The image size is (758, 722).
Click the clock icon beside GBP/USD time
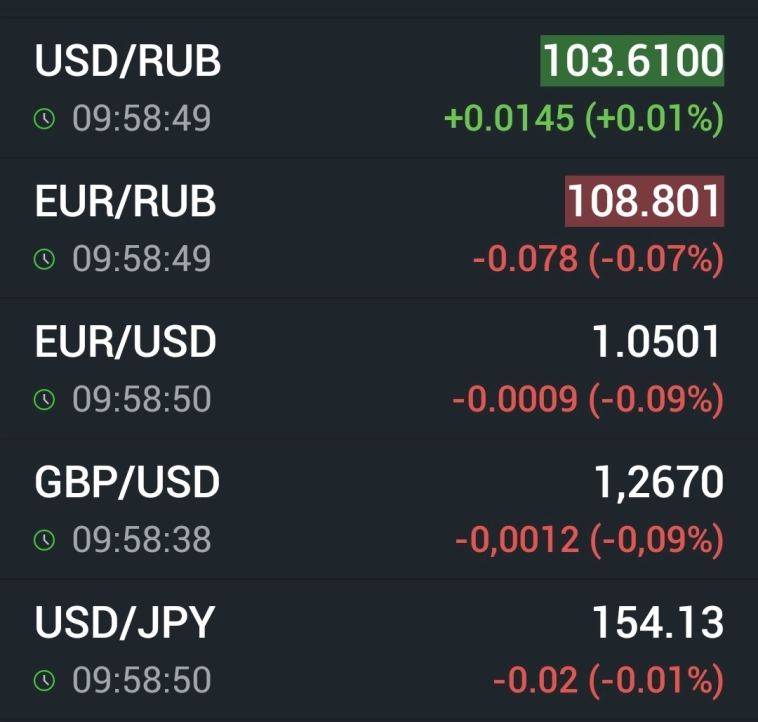click(44, 541)
